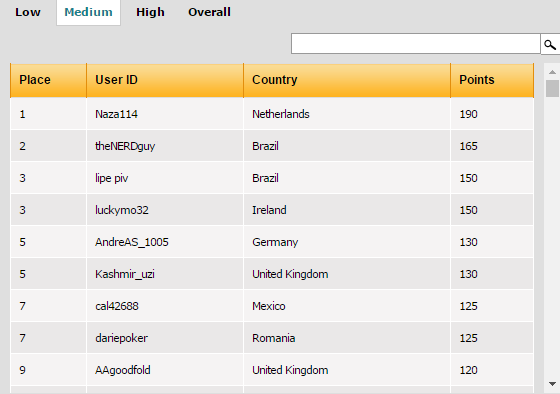The image size is (560, 394).
Task: Select the Medium tab
Action: tap(88, 12)
